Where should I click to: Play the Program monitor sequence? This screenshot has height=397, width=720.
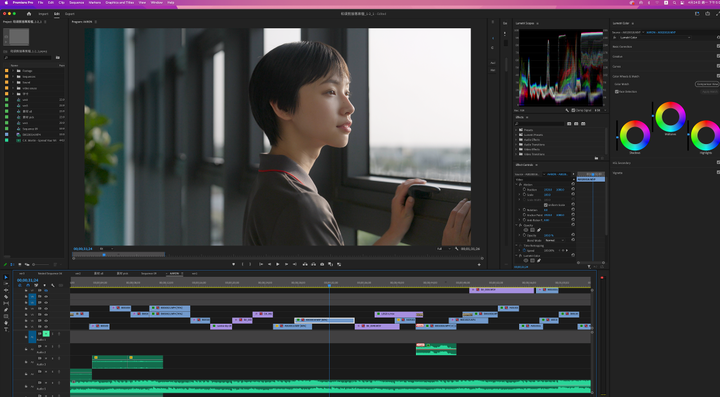point(277,264)
